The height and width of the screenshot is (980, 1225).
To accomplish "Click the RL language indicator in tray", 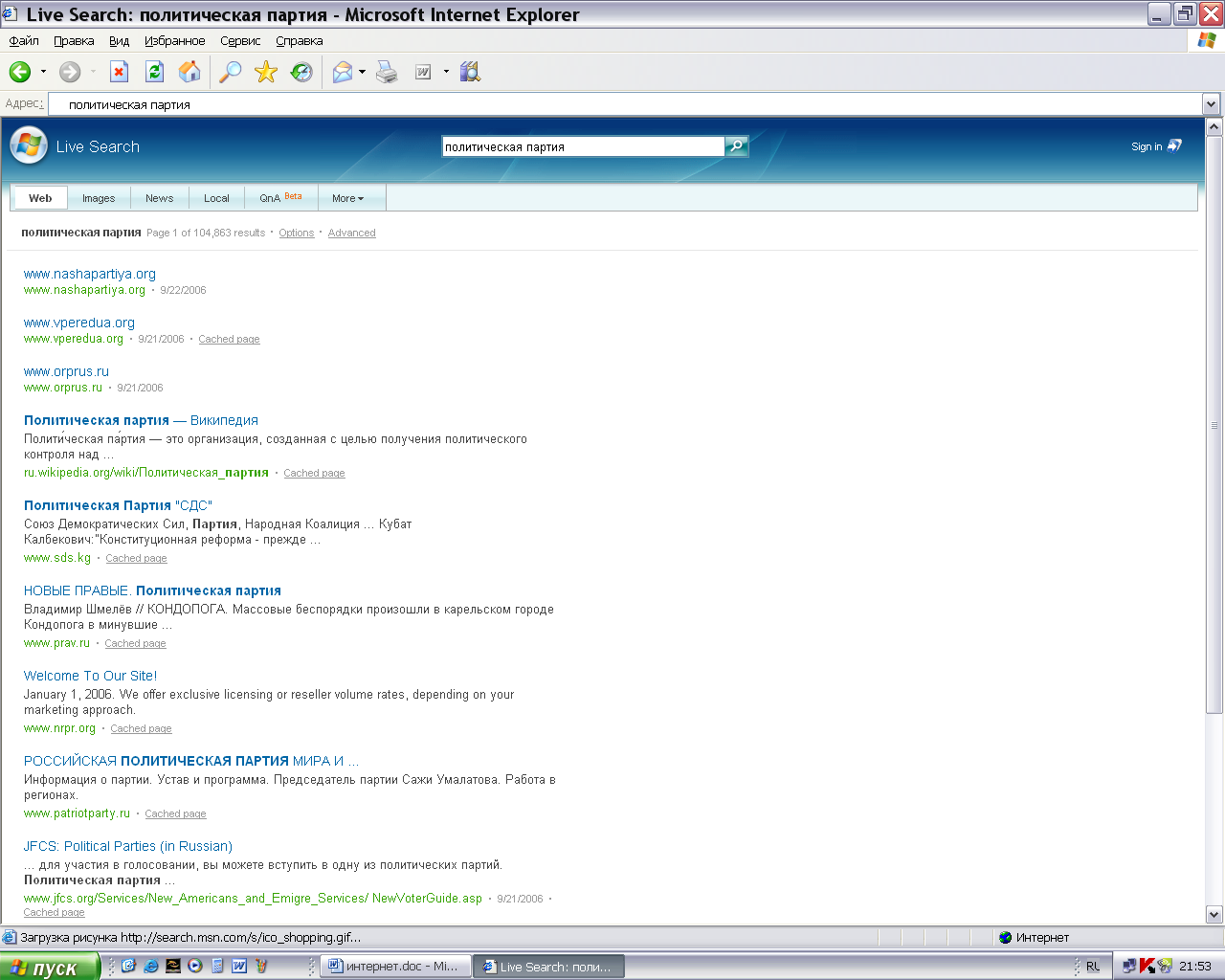I will 1093,967.
